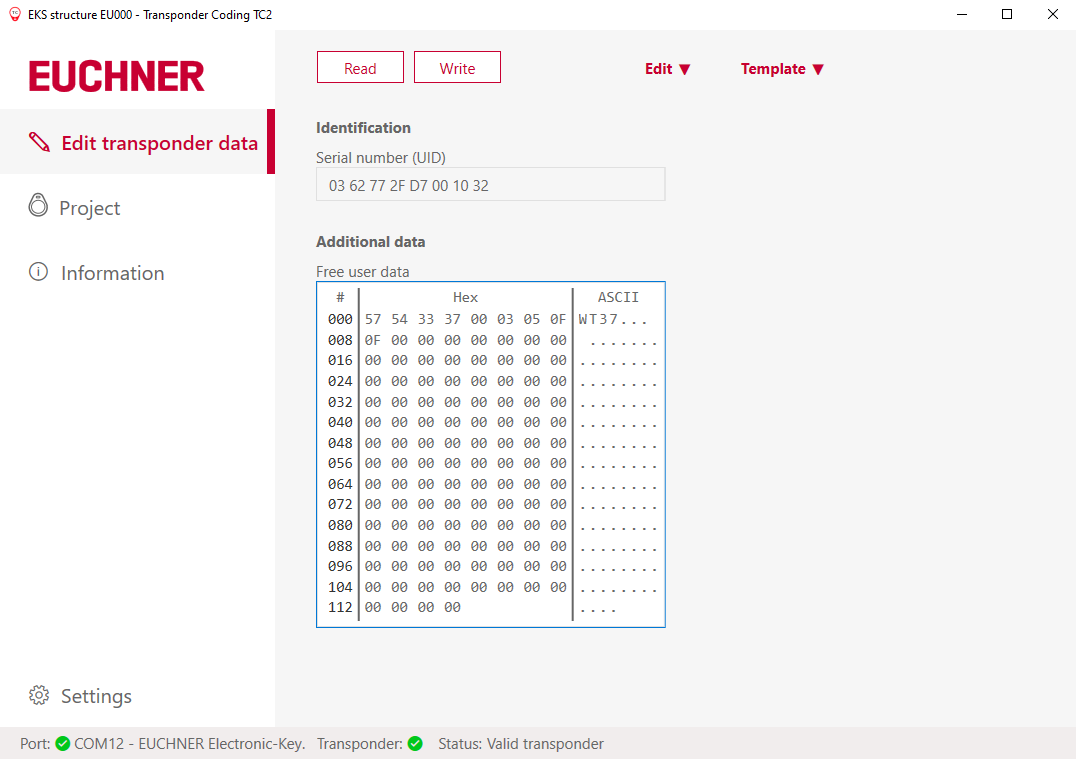This screenshot has width=1076, height=759.
Task: Click the ASCII text WT37 in row 000
Action: pyautogui.click(x=598, y=320)
